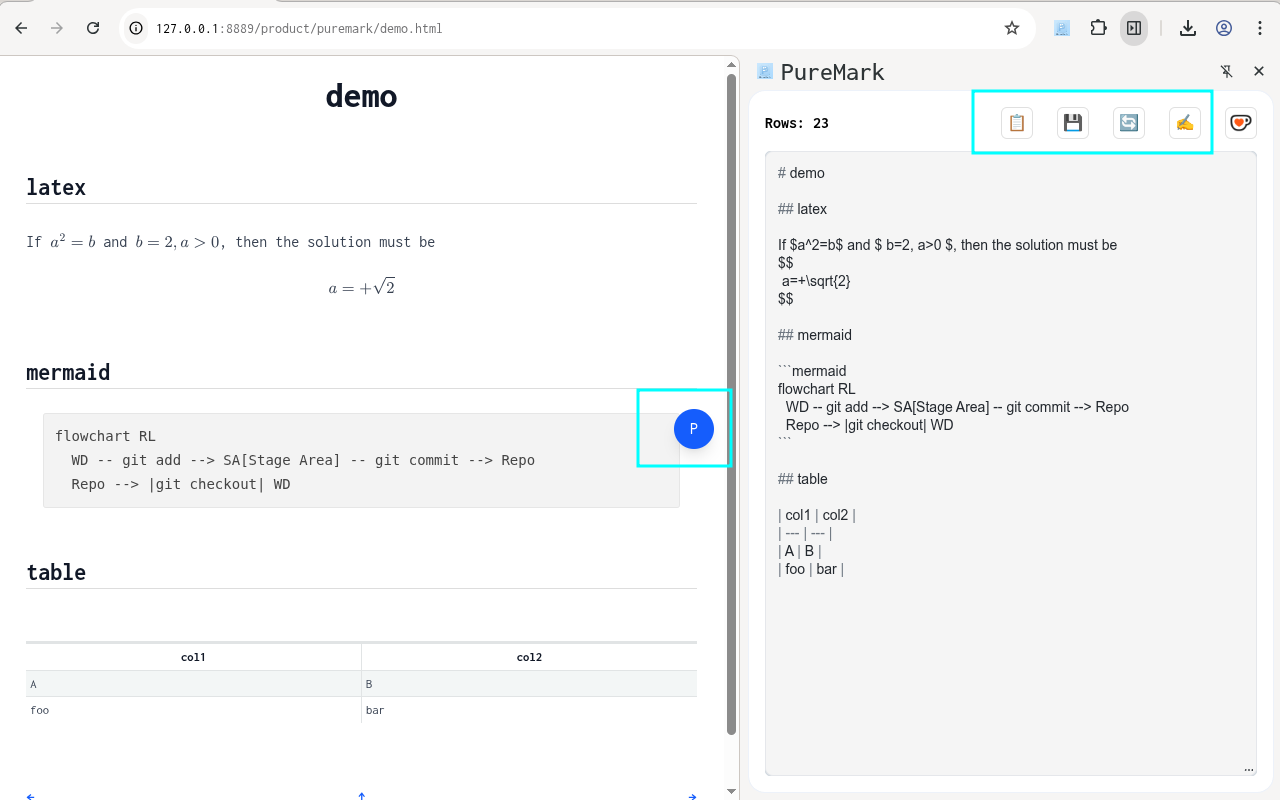Viewport: 1280px width, 800px height.
Task: Click the PureMark extension icon in browser toolbar
Action: click(1062, 28)
